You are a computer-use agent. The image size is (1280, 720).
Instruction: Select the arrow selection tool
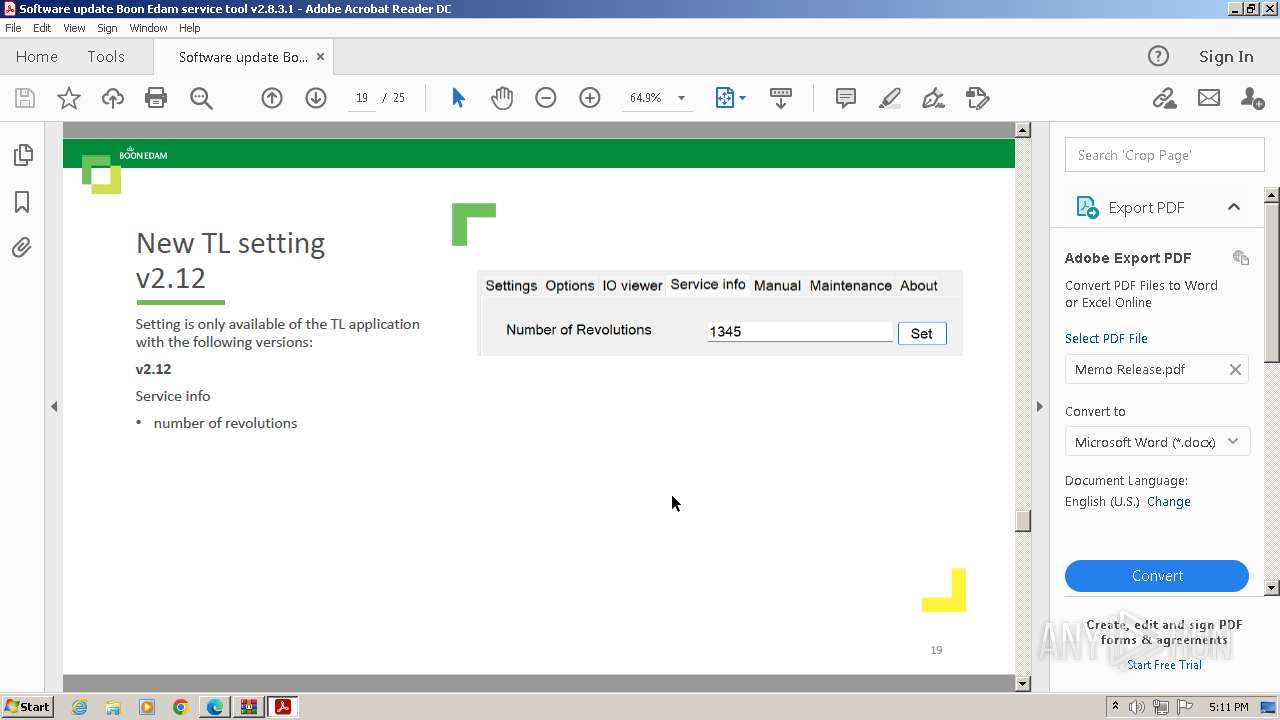[x=458, y=98]
